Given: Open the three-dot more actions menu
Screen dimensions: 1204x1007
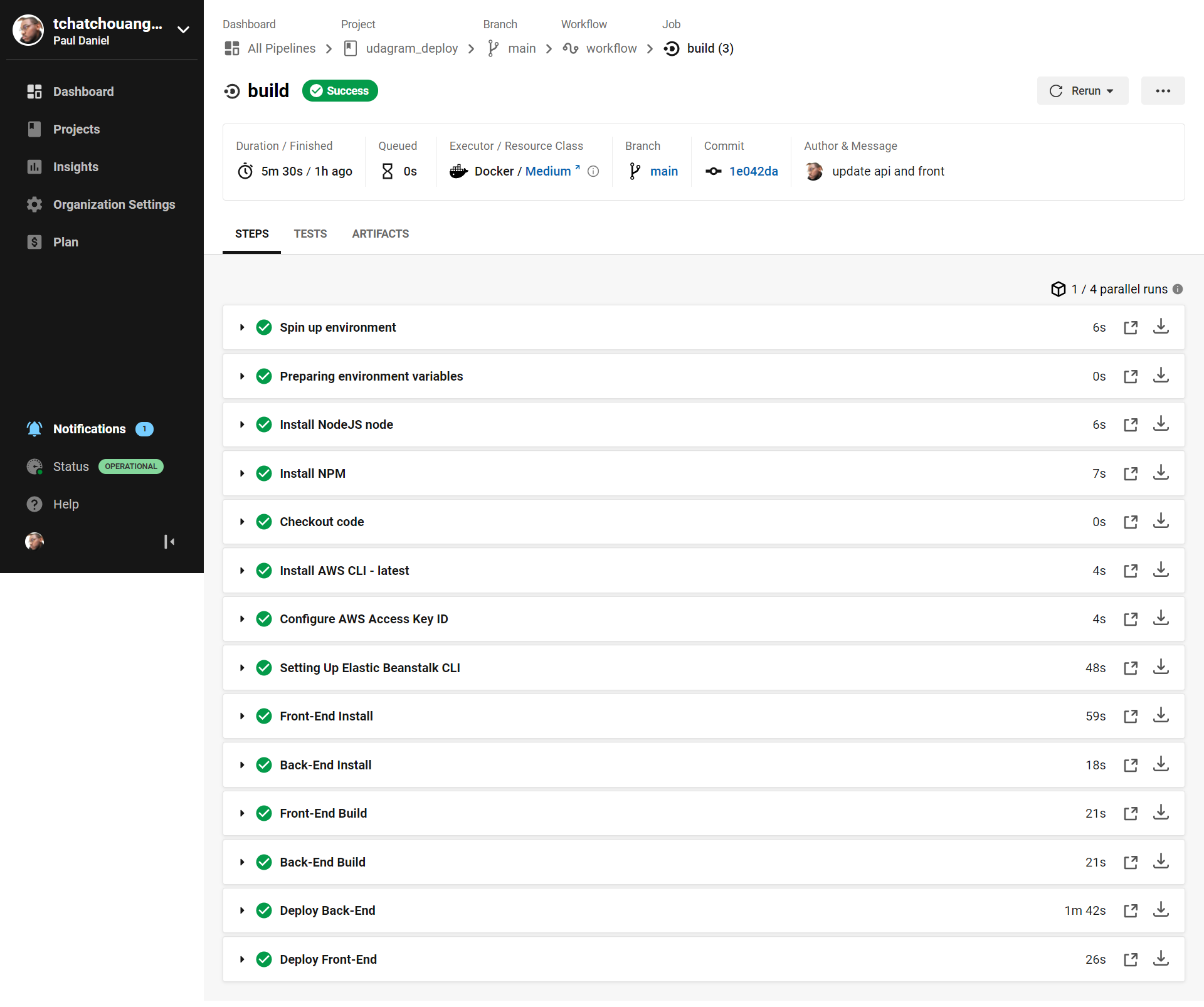Looking at the screenshot, I should pos(1163,91).
